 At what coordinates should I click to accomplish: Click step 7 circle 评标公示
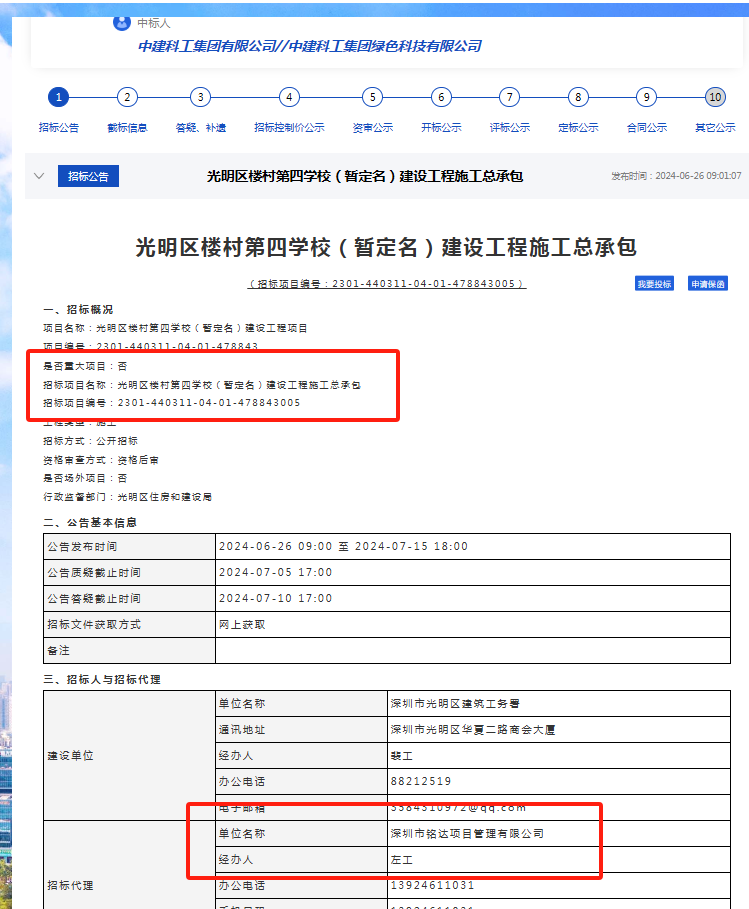coord(510,97)
